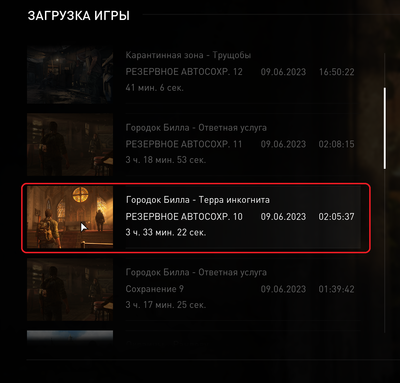The height and width of the screenshot is (383, 400).
Task: Click the highlighted stained-glass church thumbnail
Action: (70, 217)
